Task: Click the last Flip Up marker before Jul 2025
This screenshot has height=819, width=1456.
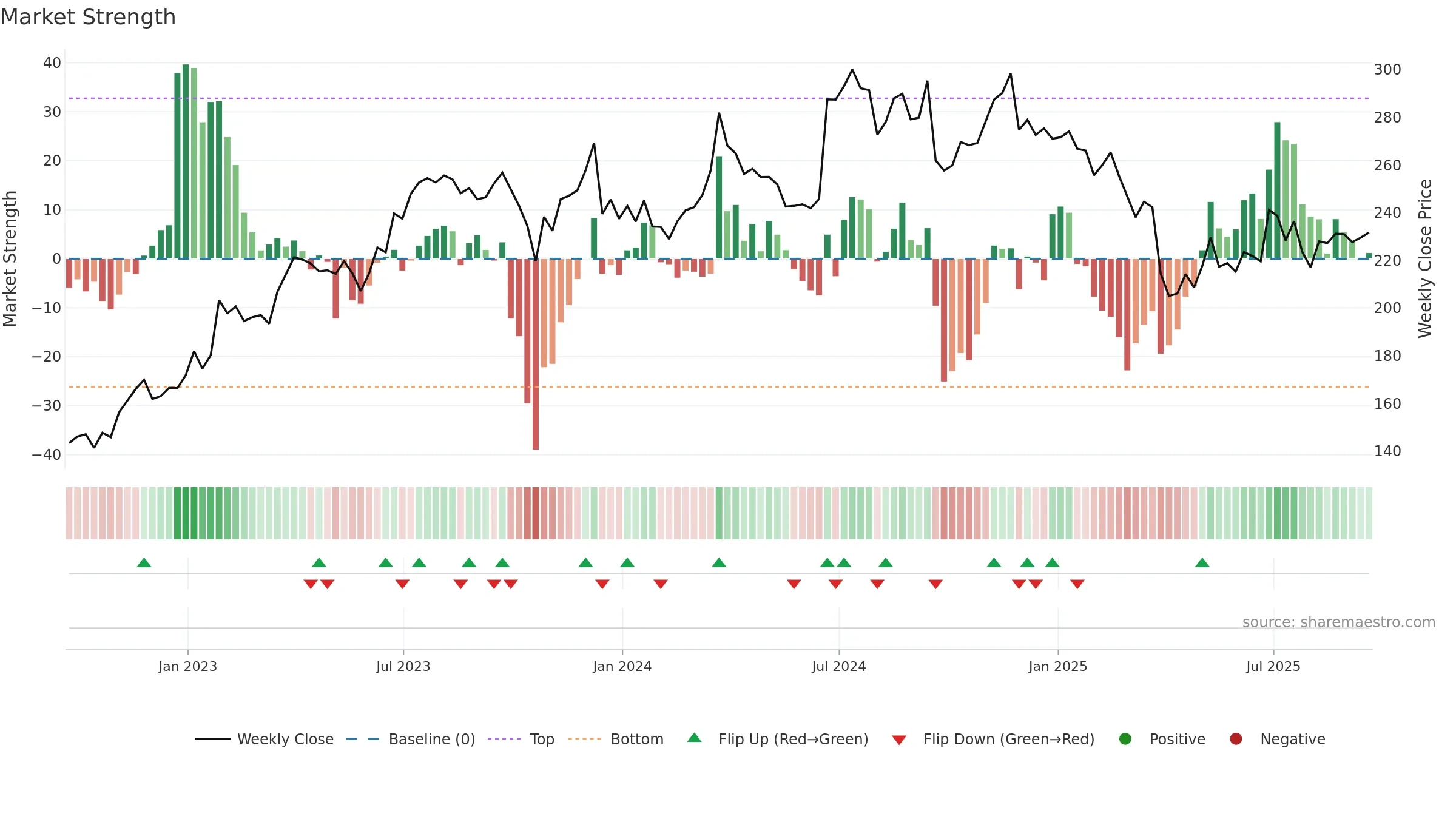Action: 1202,562
